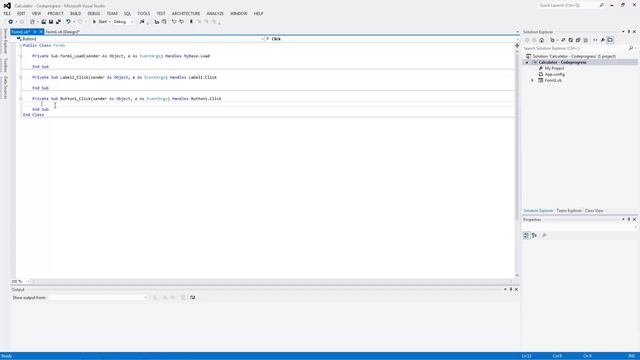This screenshot has height=360, width=640.
Task: Open the DEBUG menu
Action: tap(93, 13)
